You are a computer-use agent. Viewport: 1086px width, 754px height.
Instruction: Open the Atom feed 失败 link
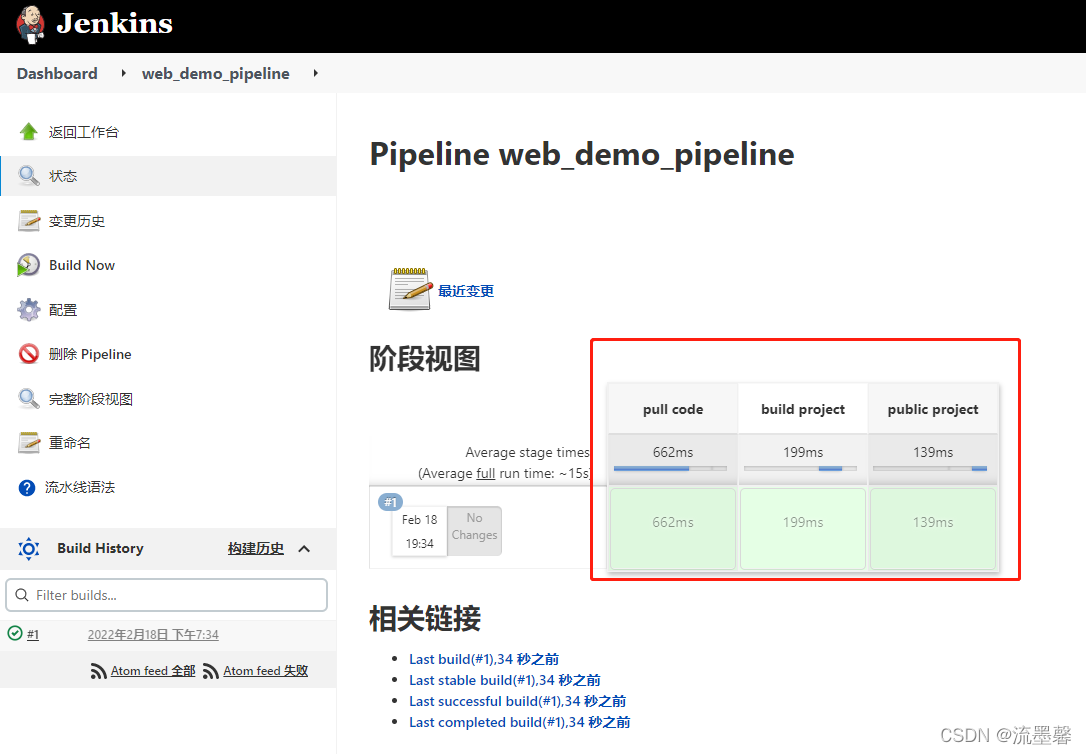coord(265,671)
